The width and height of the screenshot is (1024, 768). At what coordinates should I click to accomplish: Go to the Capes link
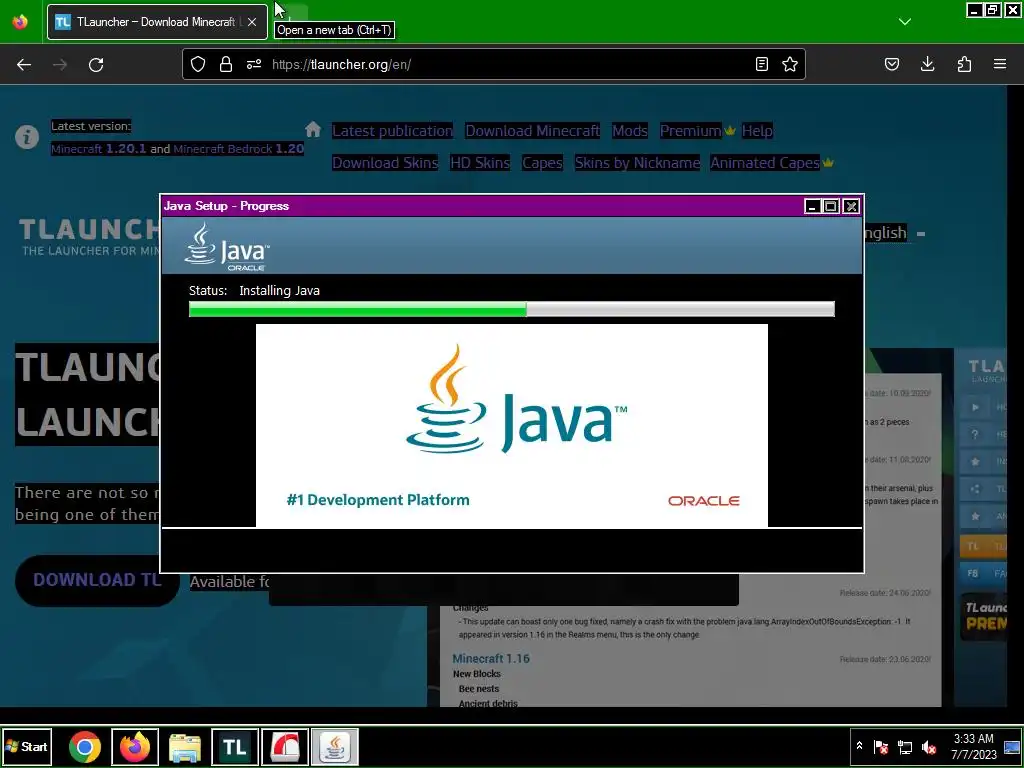click(x=542, y=163)
